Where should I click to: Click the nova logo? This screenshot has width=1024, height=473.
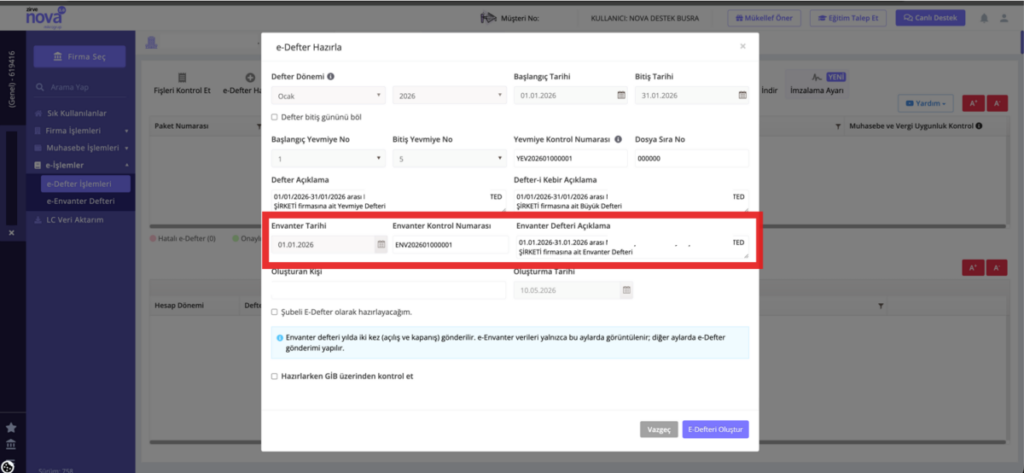tap(44, 17)
